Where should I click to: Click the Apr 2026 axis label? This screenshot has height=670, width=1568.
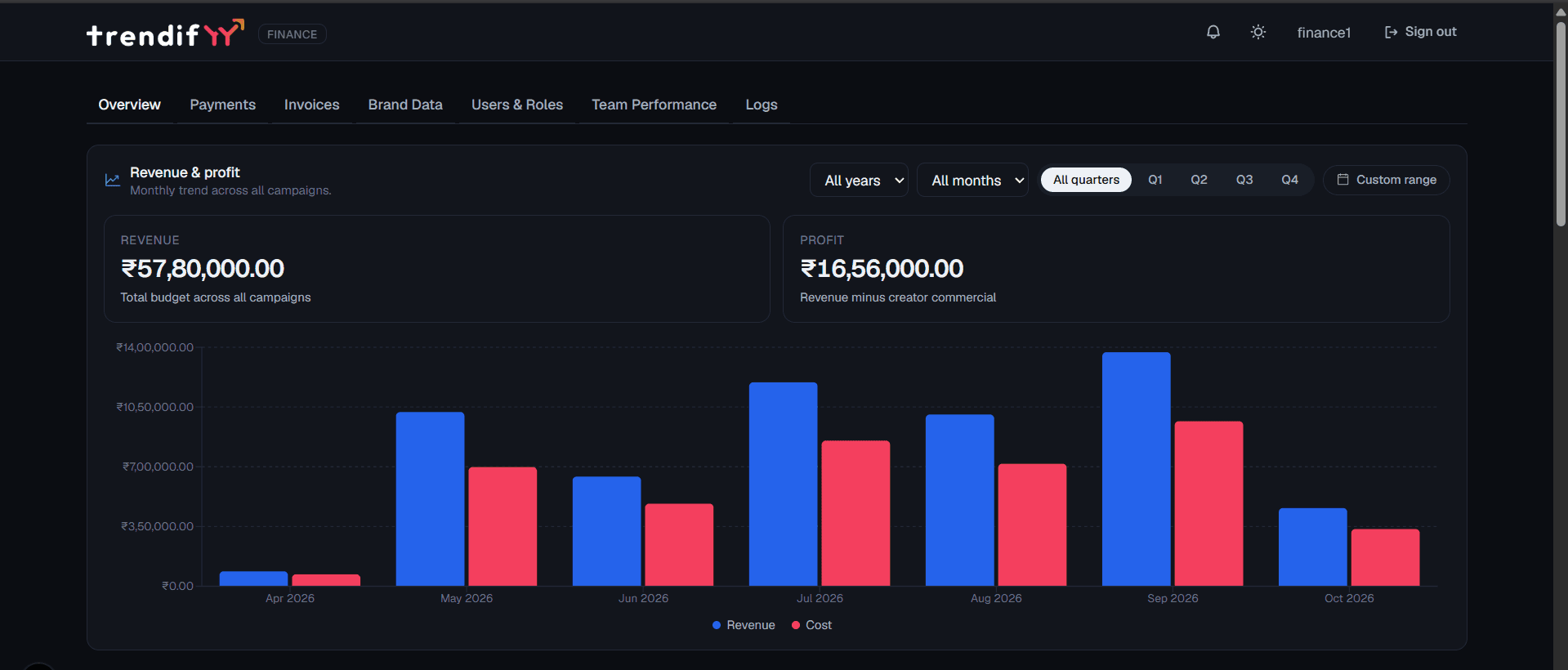point(290,598)
